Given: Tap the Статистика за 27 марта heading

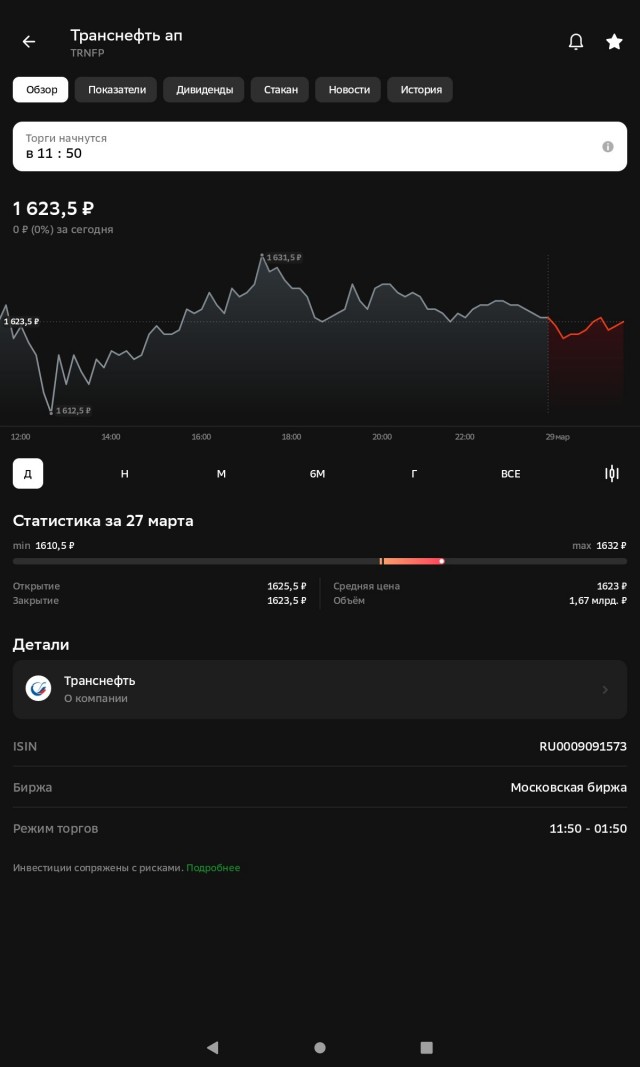Looking at the screenshot, I should [x=103, y=521].
